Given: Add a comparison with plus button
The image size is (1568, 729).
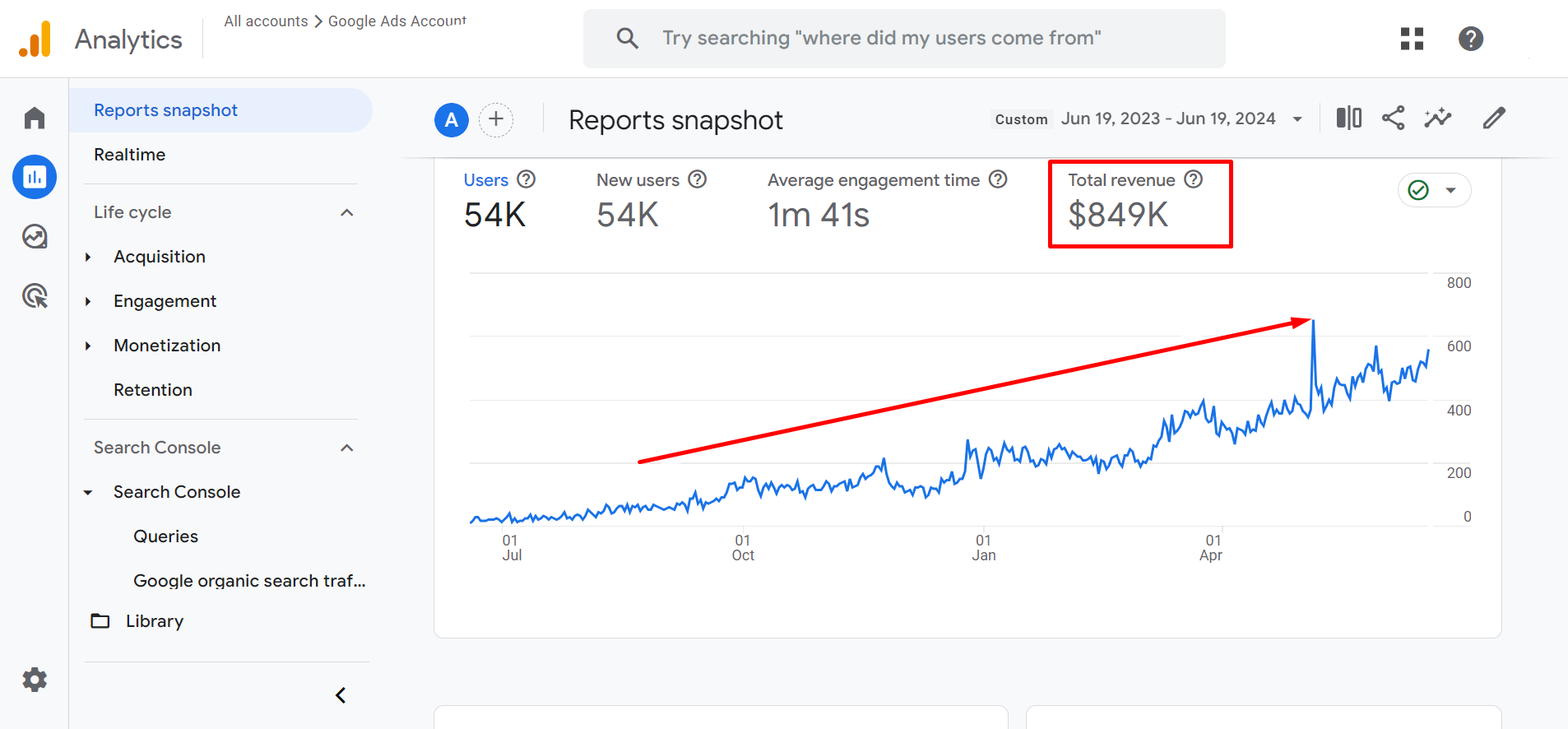Looking at the screenshot, I should [x=496, y=120].
